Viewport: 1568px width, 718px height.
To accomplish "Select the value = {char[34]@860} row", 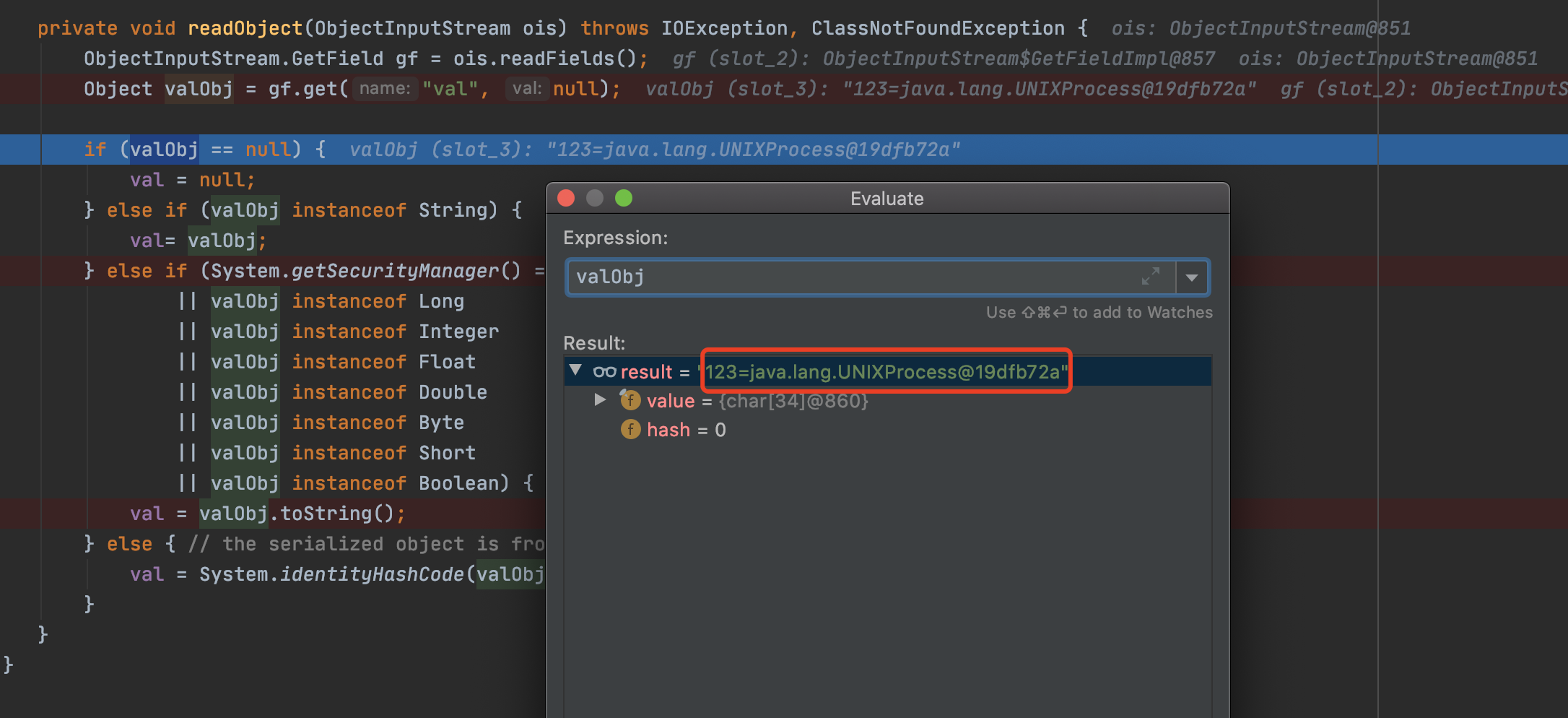I will (x=757, y=402).
